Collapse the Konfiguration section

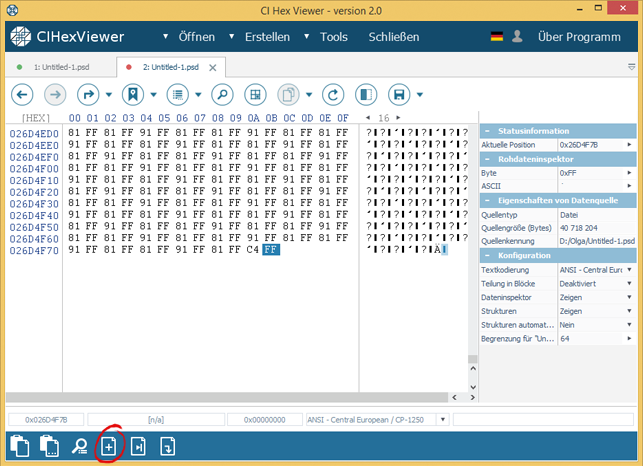pyautogui.click(x=487, y=256)
